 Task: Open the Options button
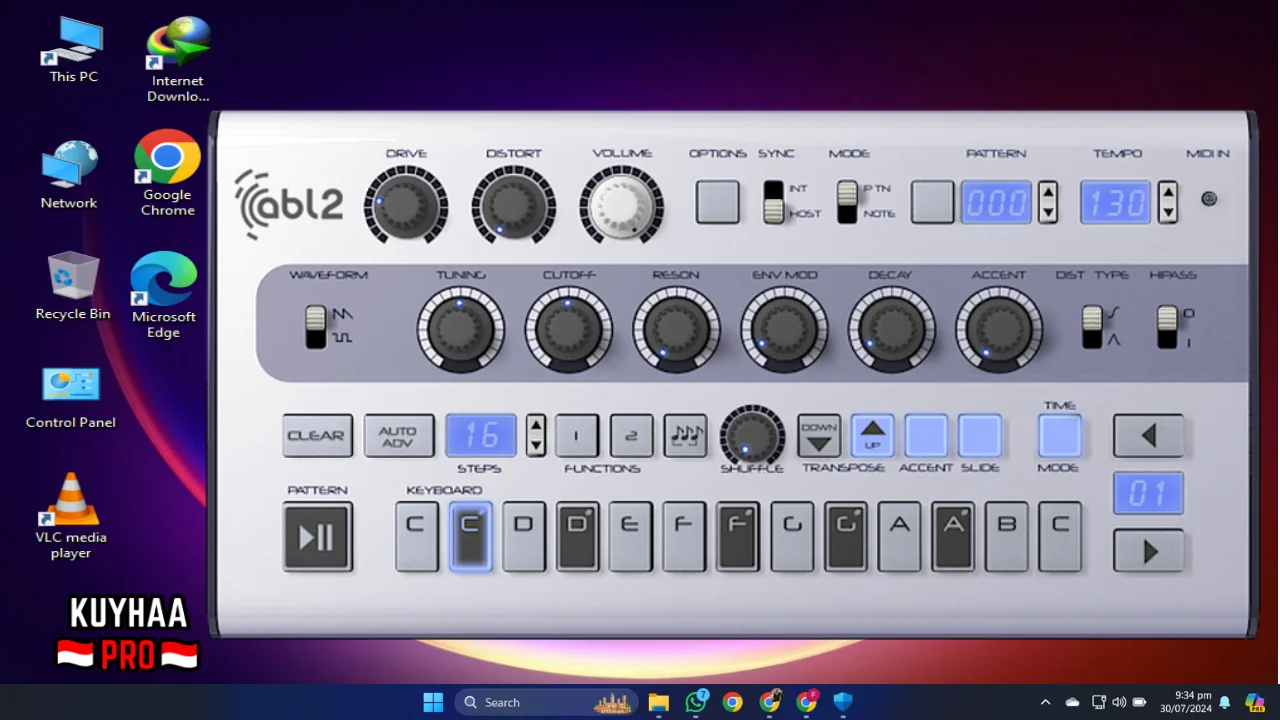(718, 202)
